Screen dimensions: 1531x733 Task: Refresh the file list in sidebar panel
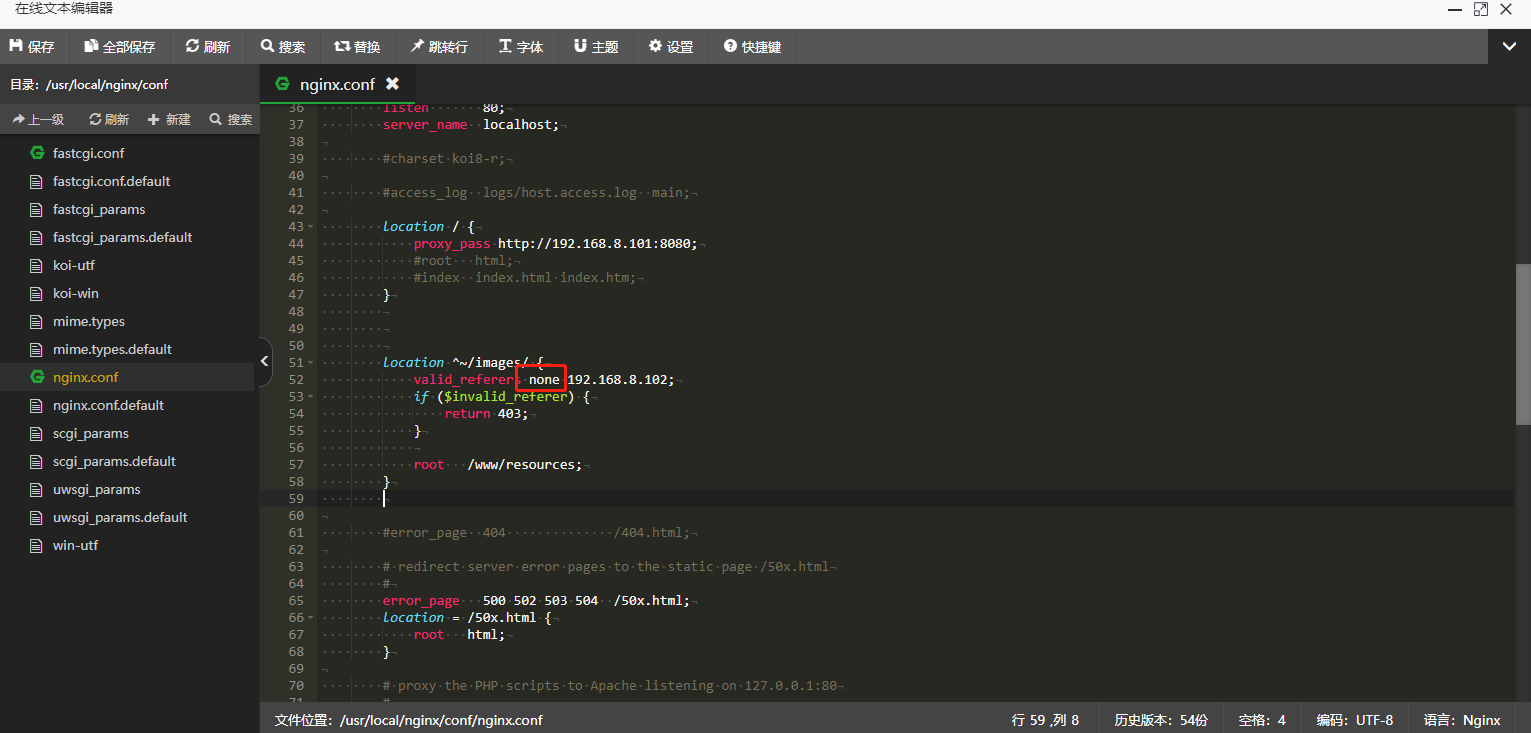(109, 119)
